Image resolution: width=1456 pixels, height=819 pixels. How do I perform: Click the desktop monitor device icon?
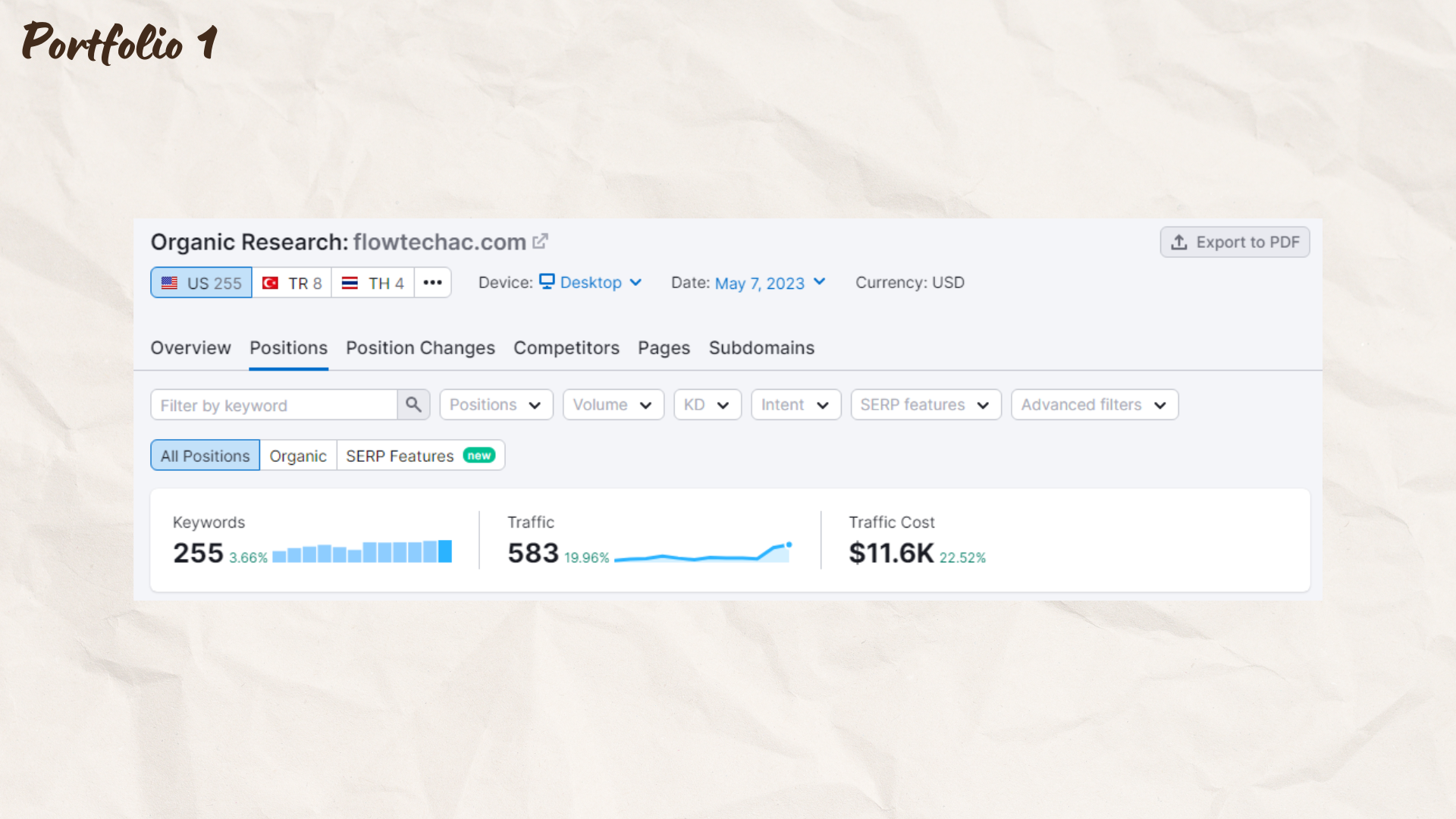tap(547, 281)
